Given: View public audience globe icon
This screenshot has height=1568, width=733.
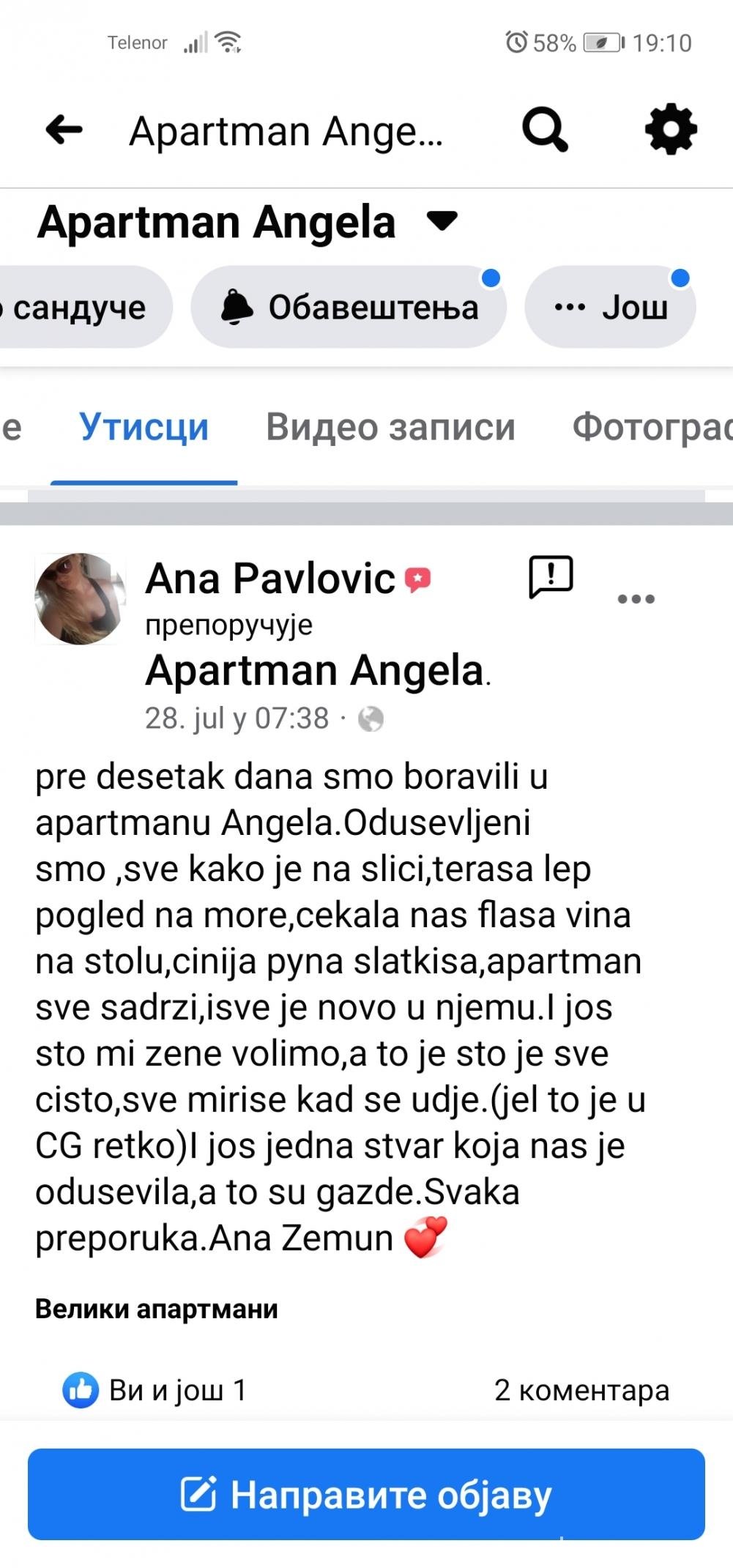Looking at the screenshot, I should click(371, 719).
